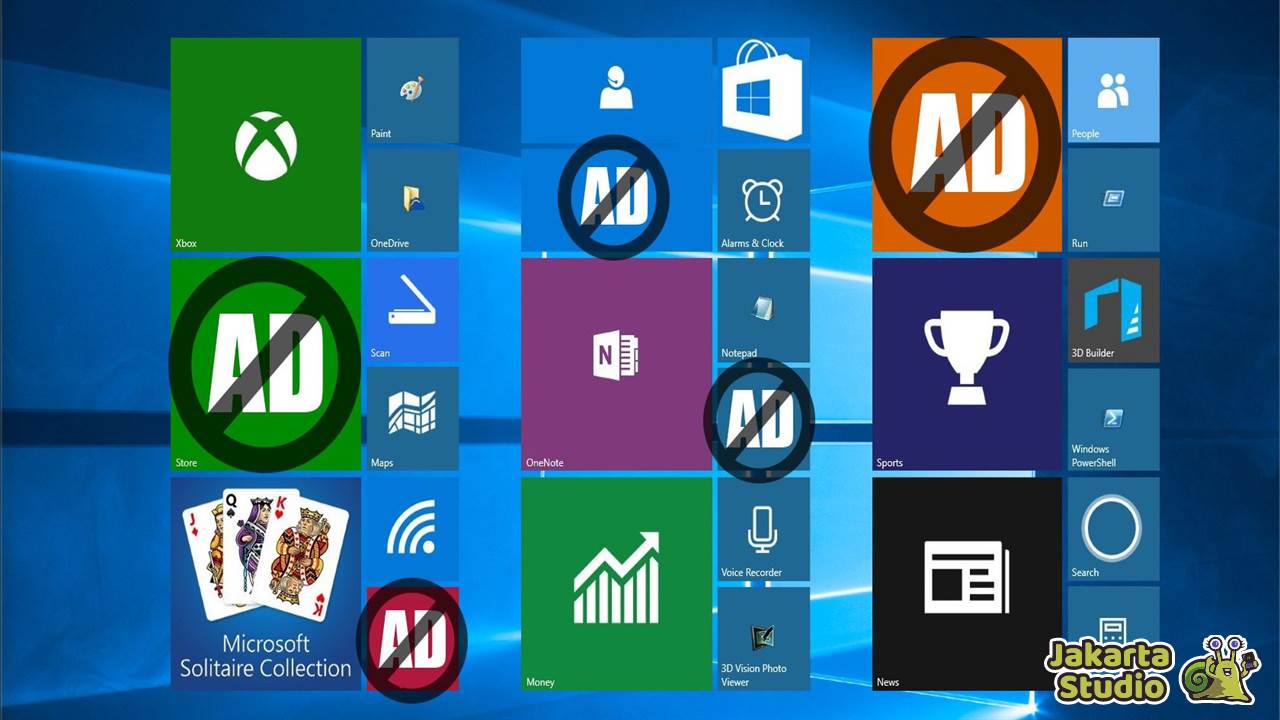Launch the Notepad tile
Image resolution: width=1280 pixels, height=720 pixels.
tap(763, 310)
